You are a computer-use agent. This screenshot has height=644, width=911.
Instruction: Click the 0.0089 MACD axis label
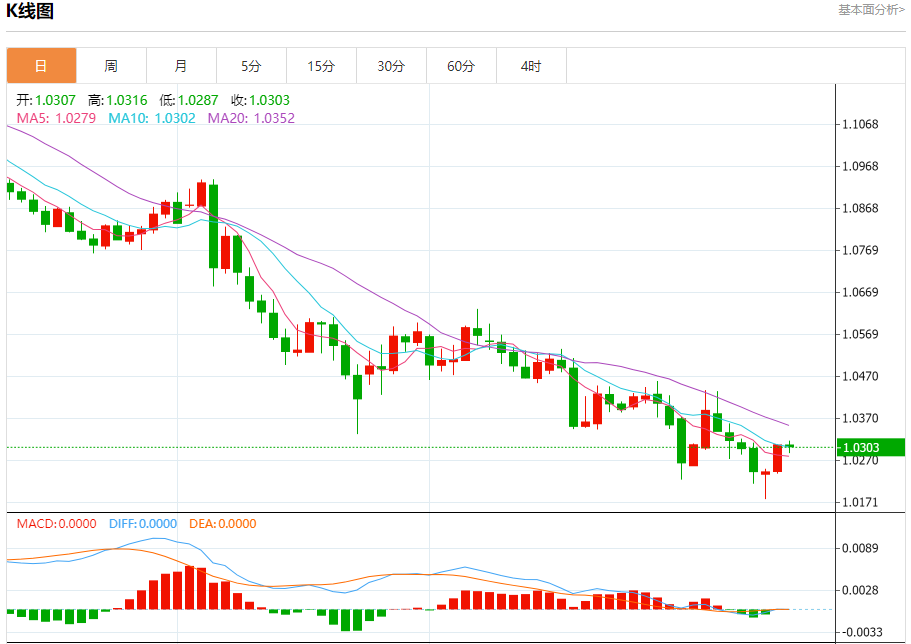(860, 548)
